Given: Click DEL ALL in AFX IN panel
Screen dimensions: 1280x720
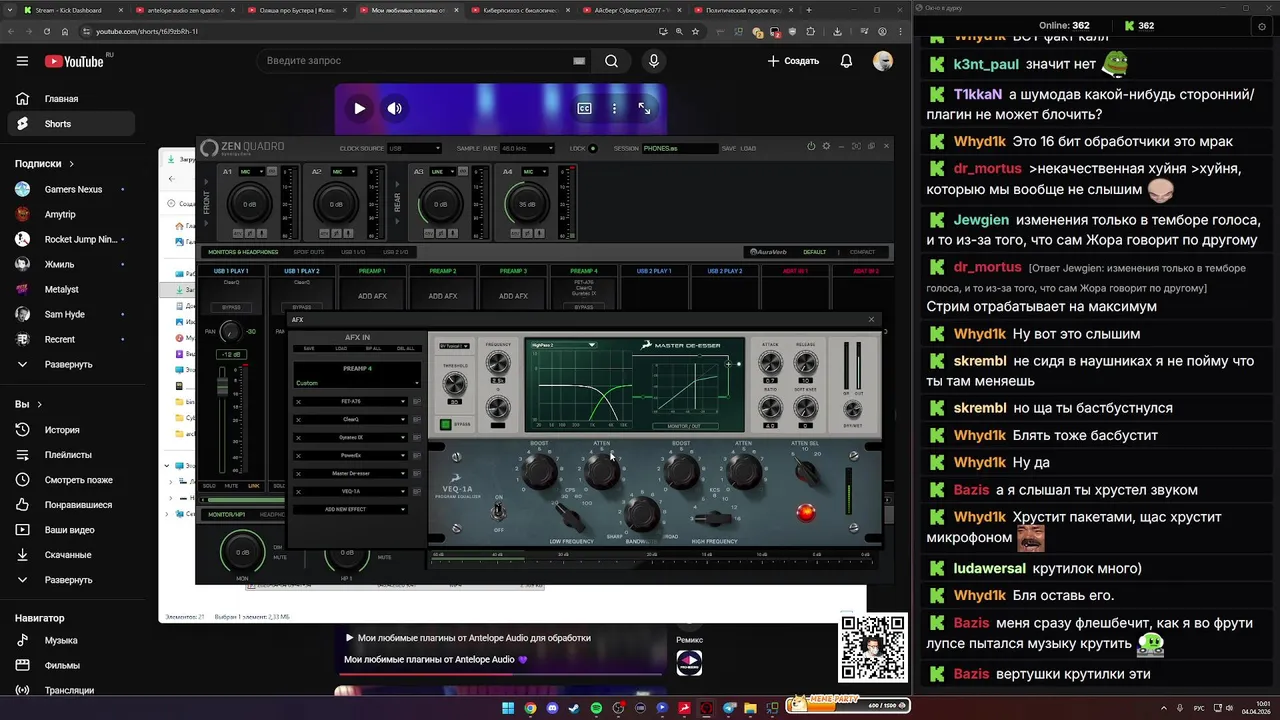Looking at the screenshot, I should (x=406, y=348).
